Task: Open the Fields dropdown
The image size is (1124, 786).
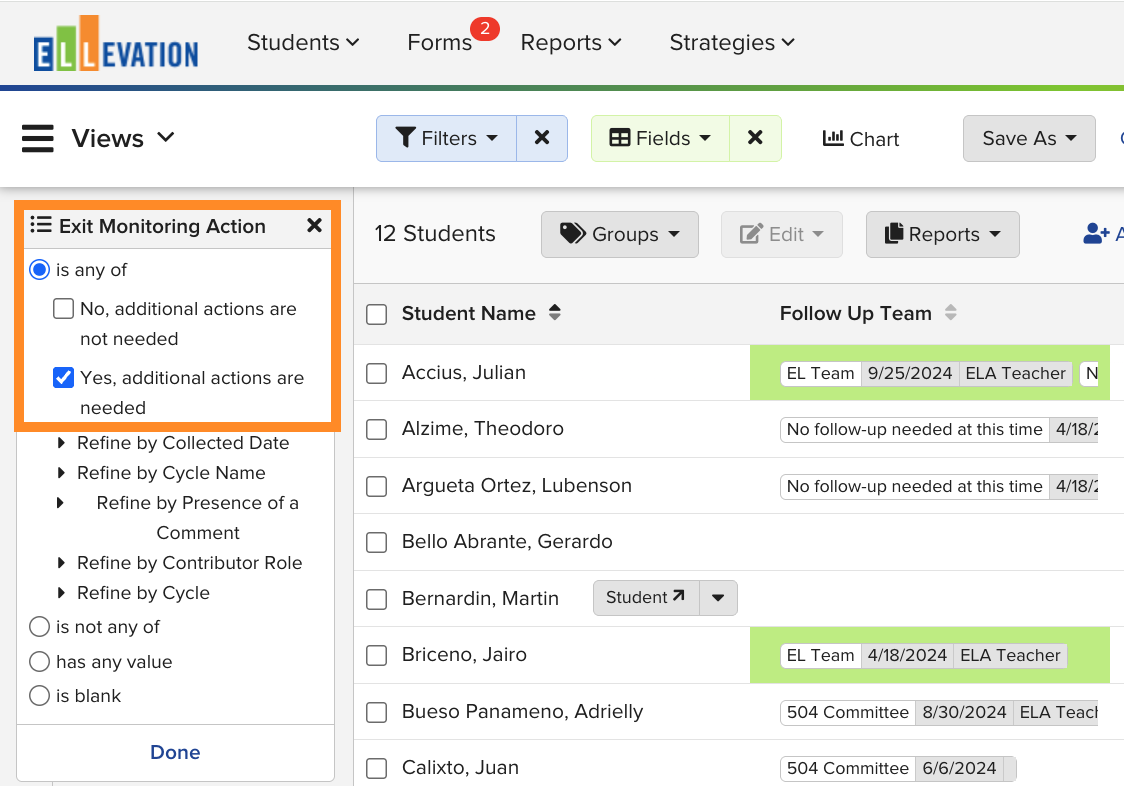Action: click(659, 138)
